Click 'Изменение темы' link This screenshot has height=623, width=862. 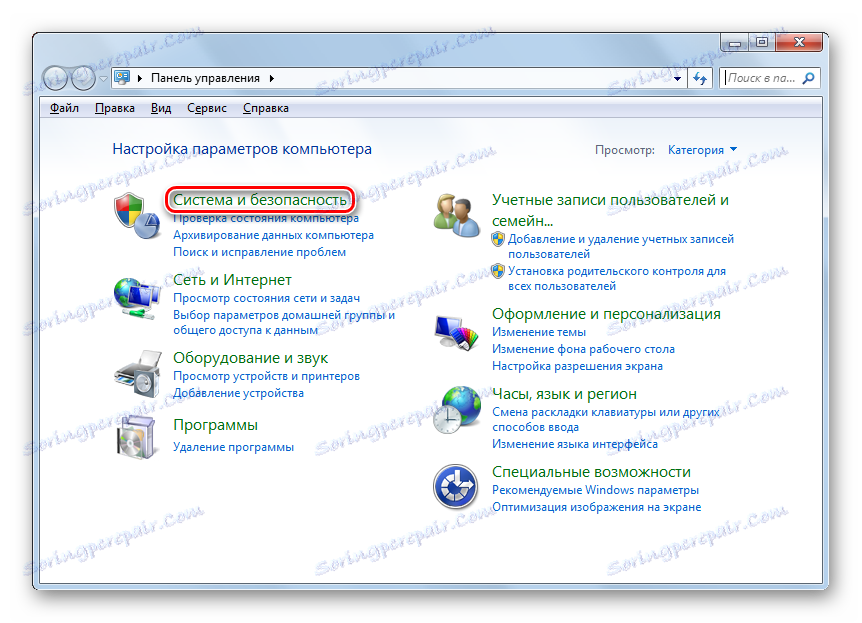(539, 333)
